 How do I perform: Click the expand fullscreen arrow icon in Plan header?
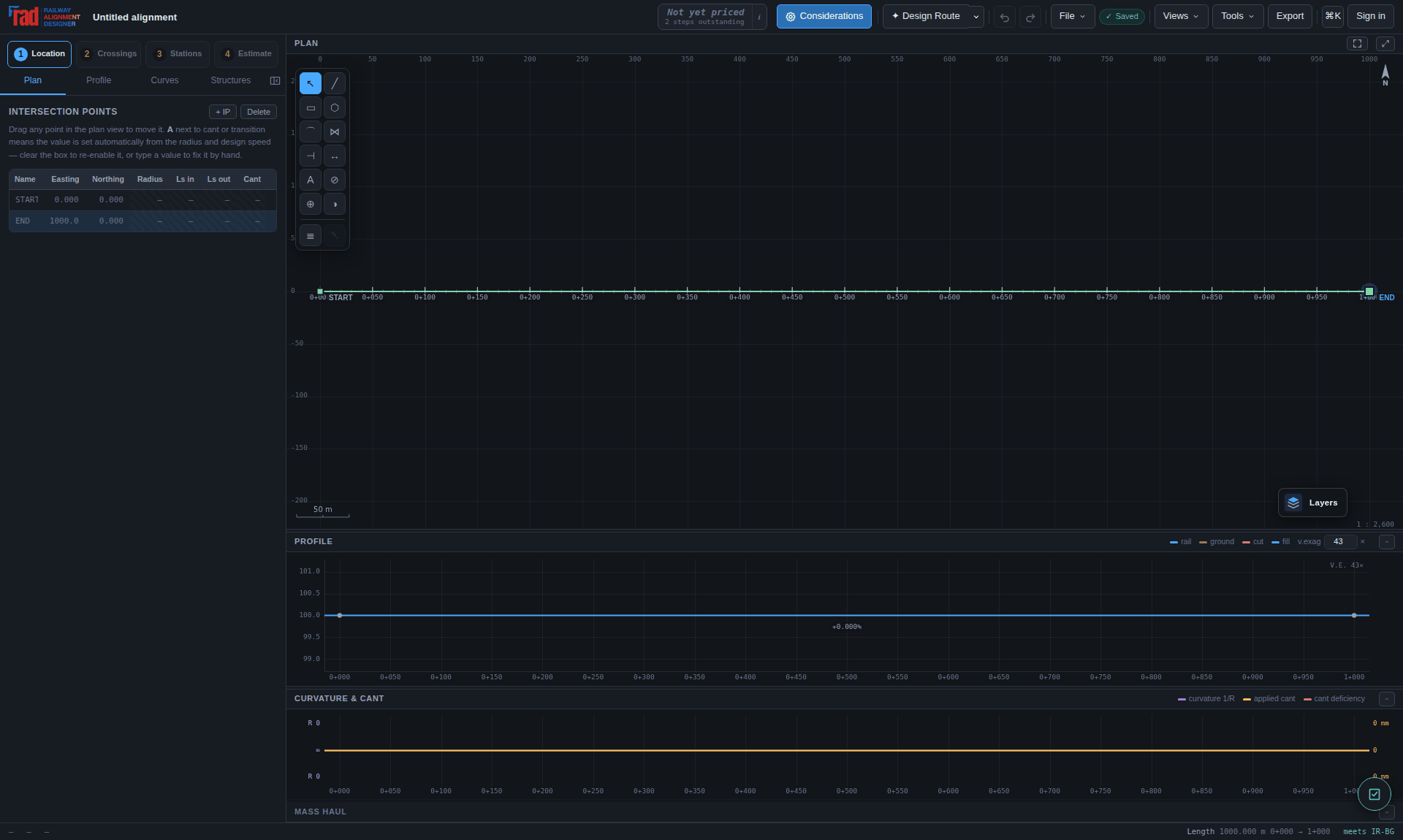(1385, 44)
